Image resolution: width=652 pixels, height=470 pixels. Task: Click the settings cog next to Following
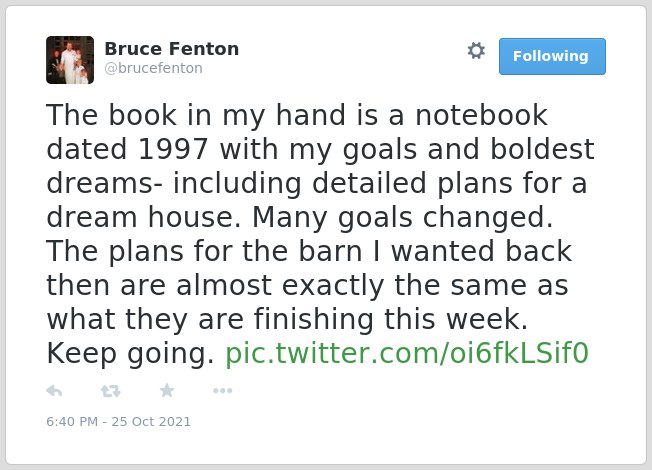[x=476, y=51]
